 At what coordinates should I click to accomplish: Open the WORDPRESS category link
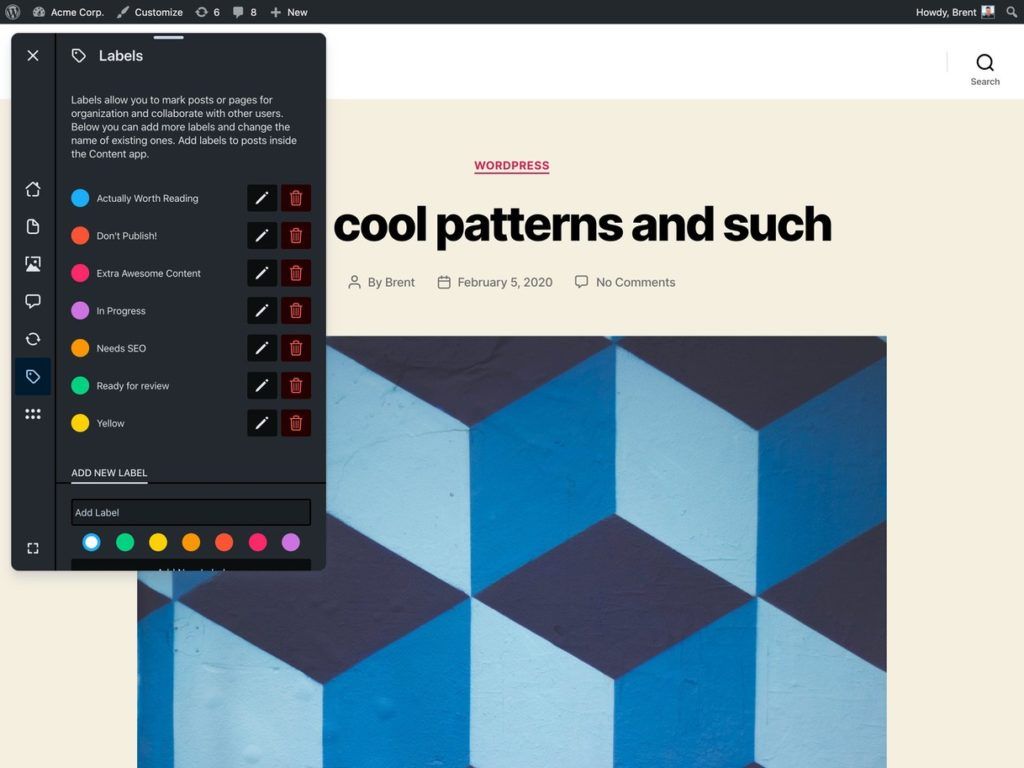point(511,166)
